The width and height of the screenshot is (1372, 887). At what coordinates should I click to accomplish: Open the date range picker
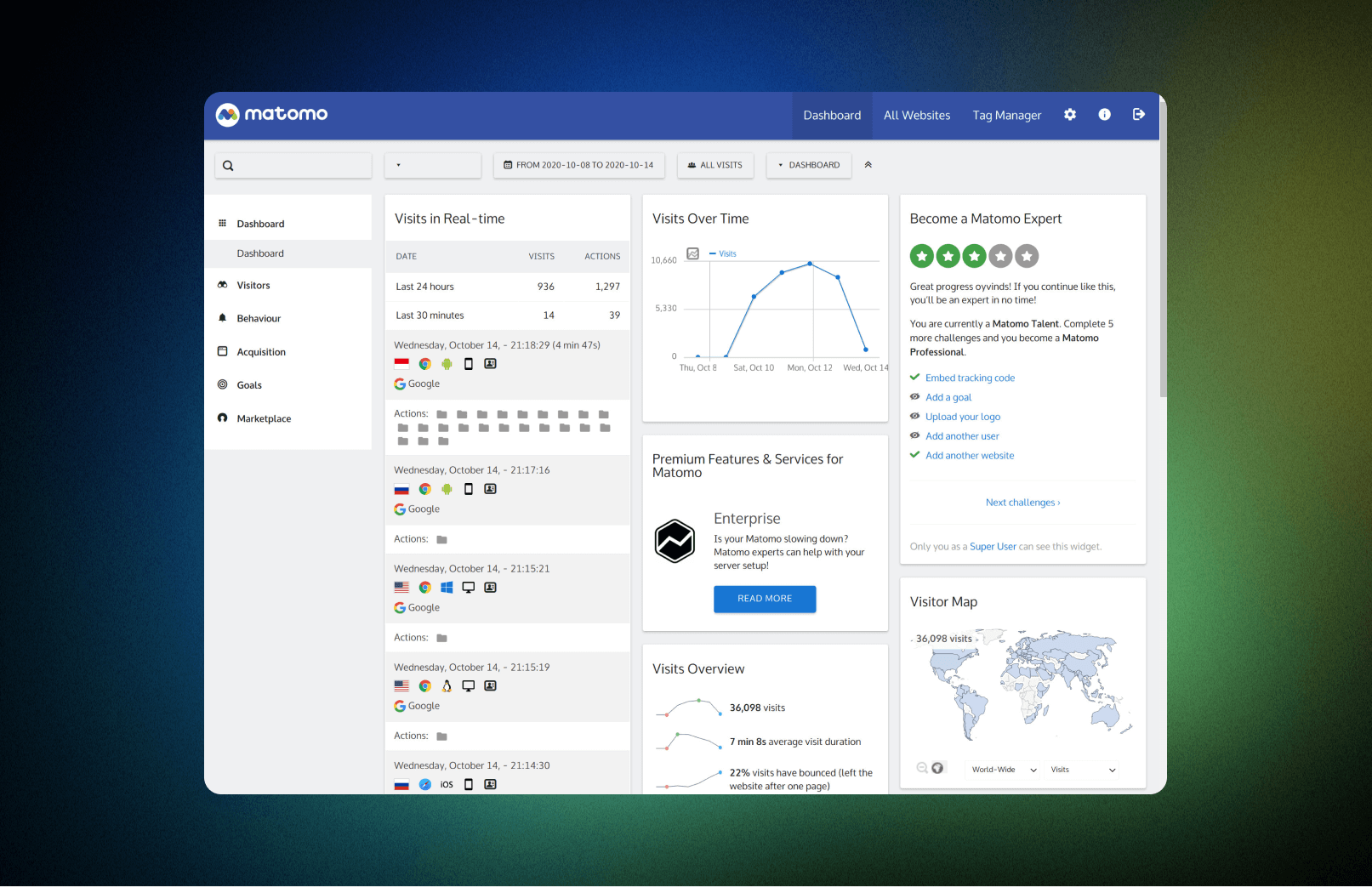coord(579,166)
